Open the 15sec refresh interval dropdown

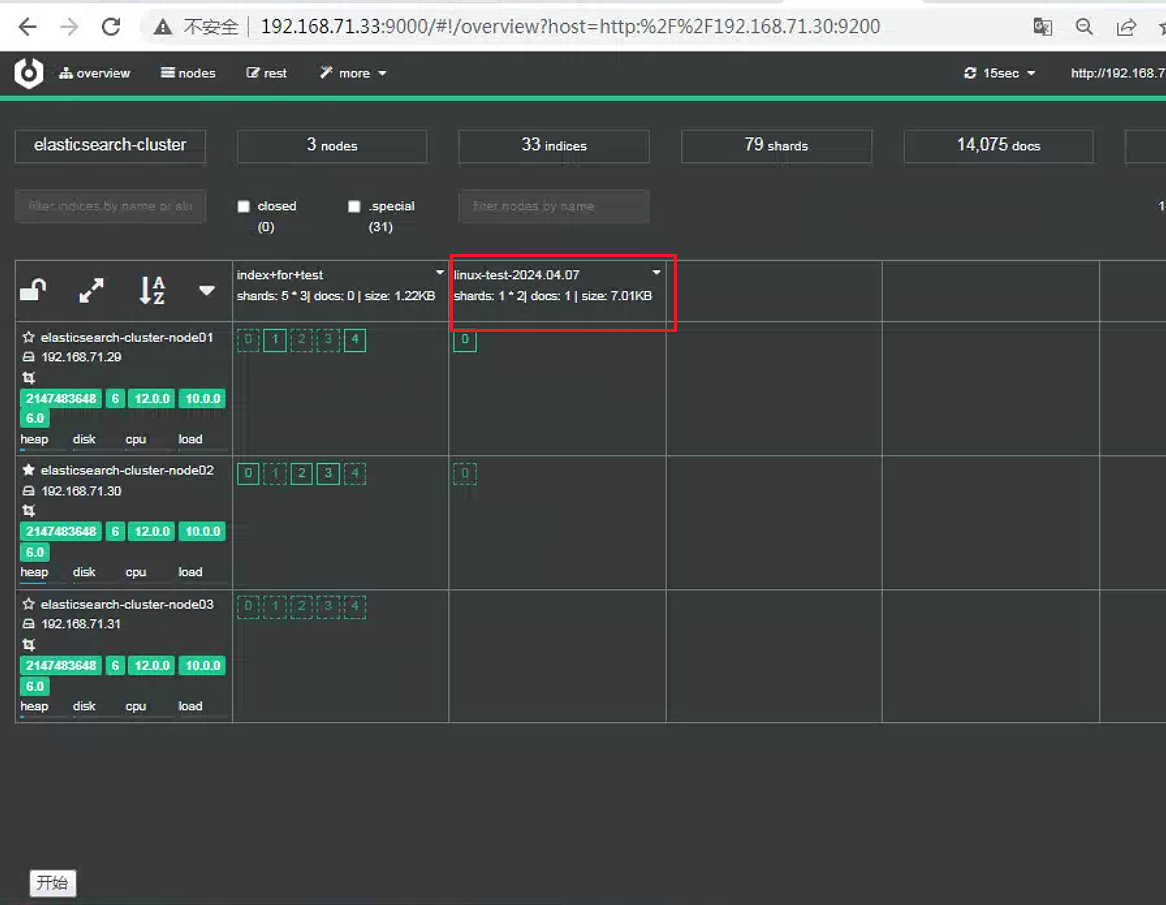click(x=999, y=73)
